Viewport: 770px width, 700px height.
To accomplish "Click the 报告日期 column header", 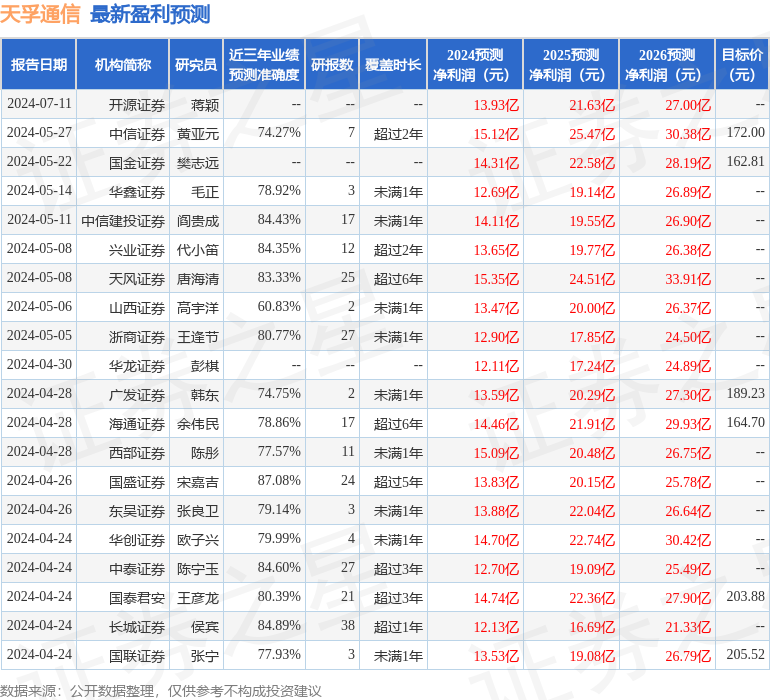I will [38, 64].
